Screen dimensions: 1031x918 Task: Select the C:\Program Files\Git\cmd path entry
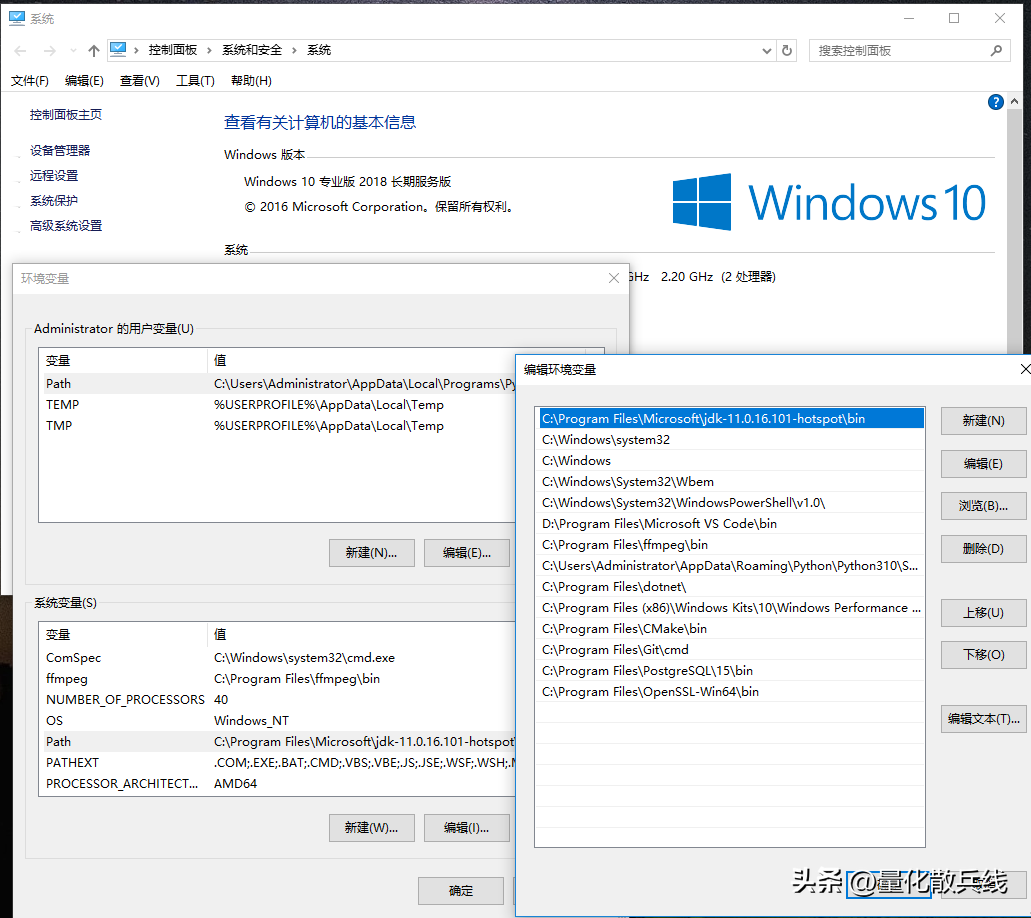(x=615, y=650)
